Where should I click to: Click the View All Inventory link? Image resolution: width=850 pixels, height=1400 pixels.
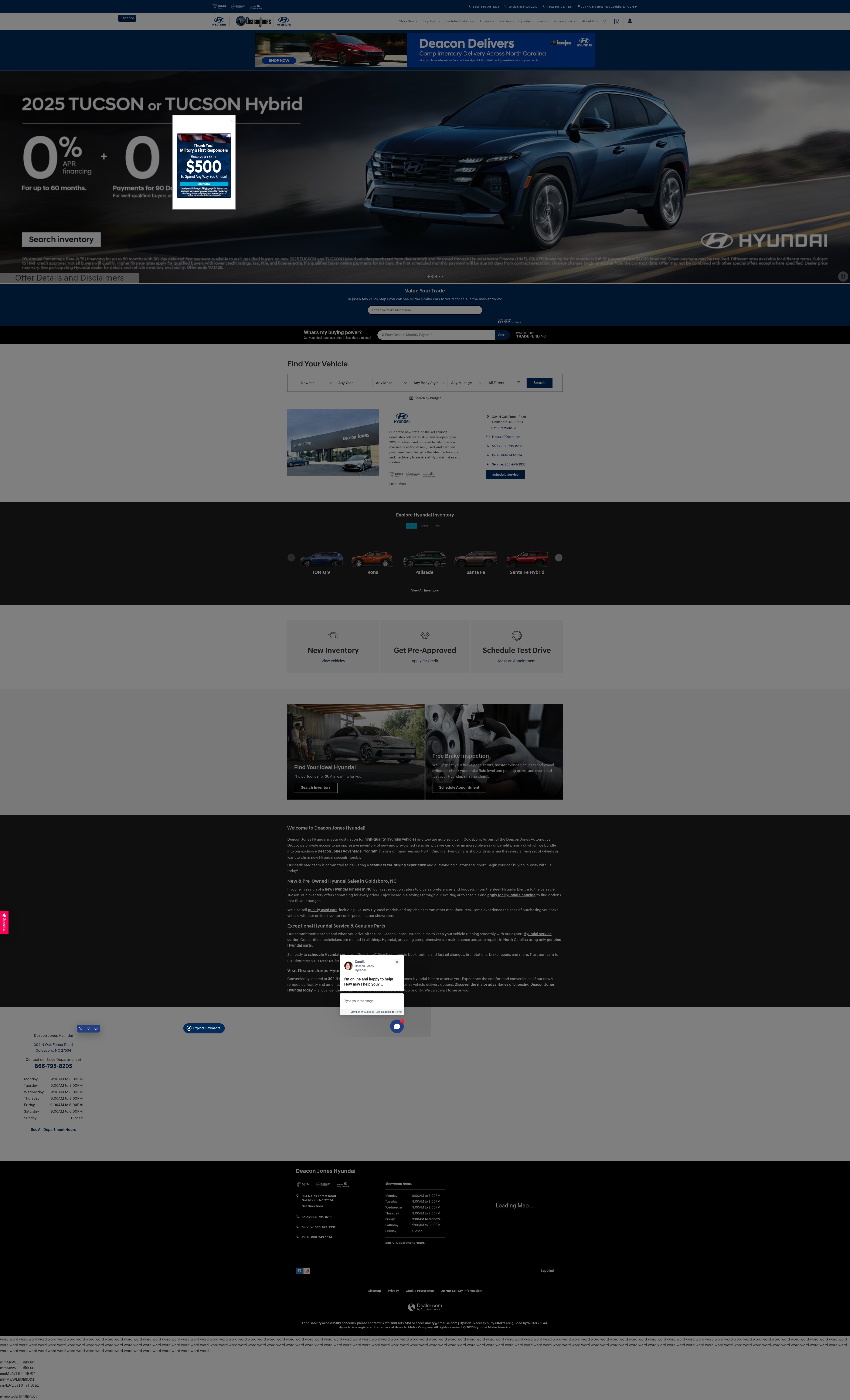425,590
